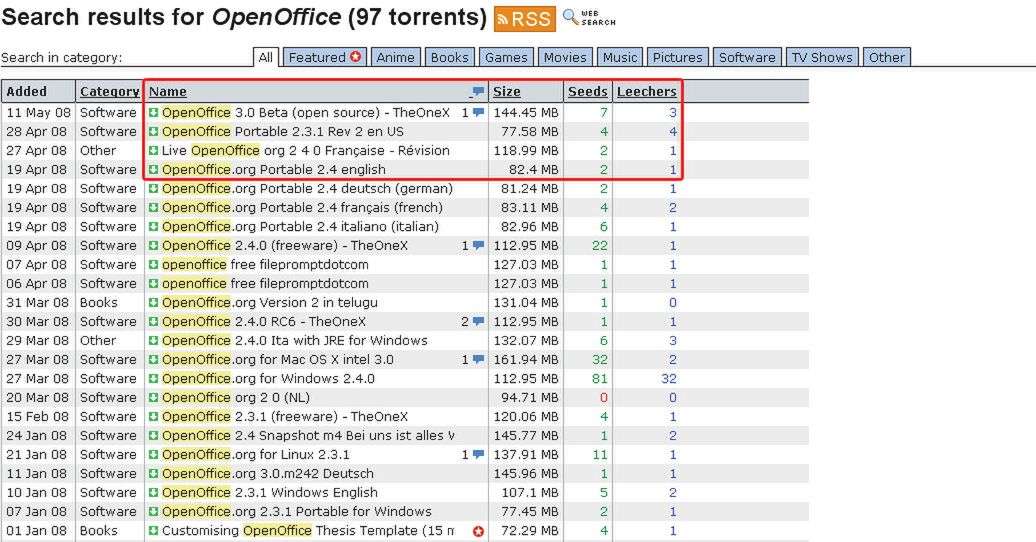The height and width of the screenshot is (542, 1036).
Task: Click the 31 Mar 08 date cell
Action: pos(37,303)
